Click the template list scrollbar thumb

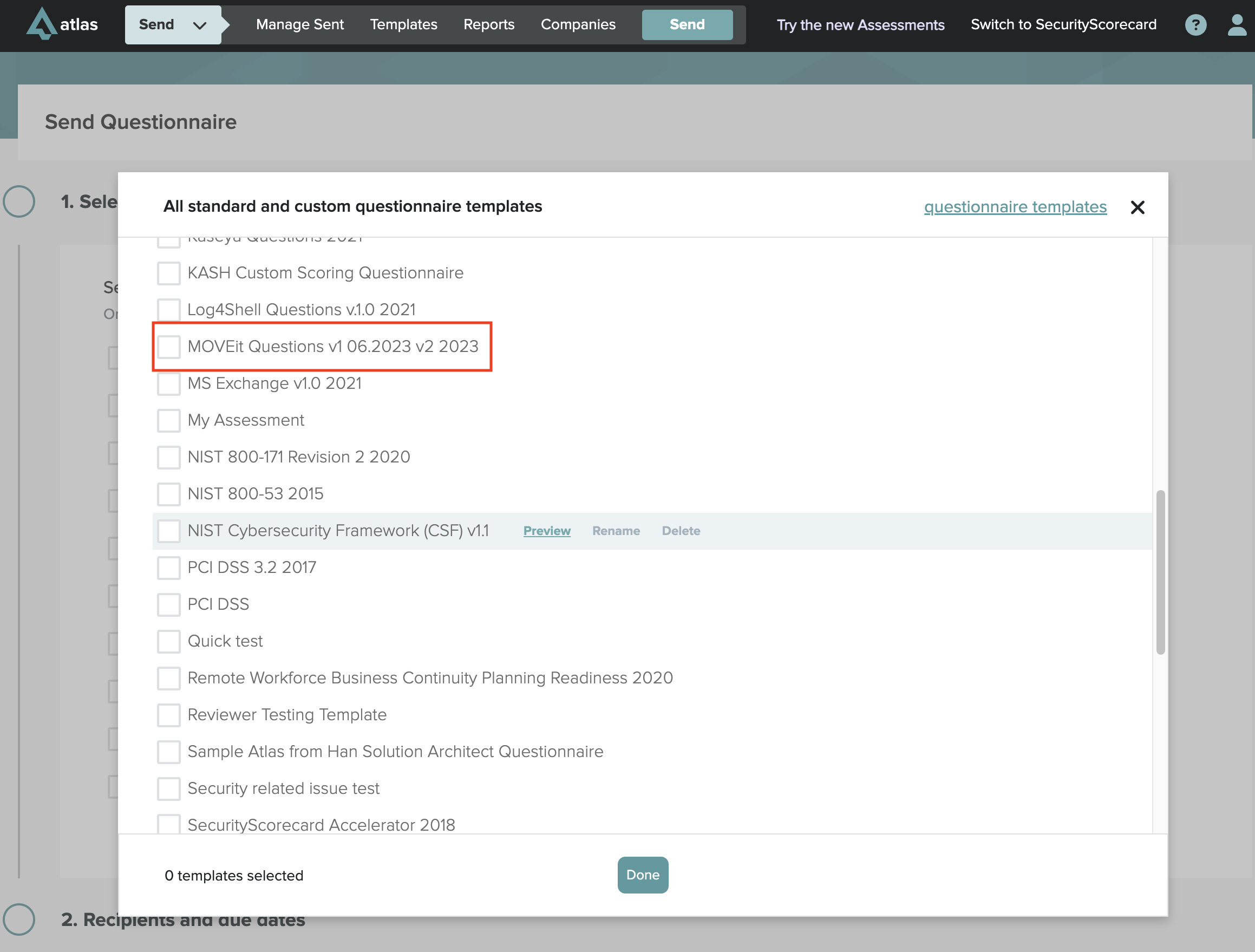pyautogui.click(x=1160, y=572)
